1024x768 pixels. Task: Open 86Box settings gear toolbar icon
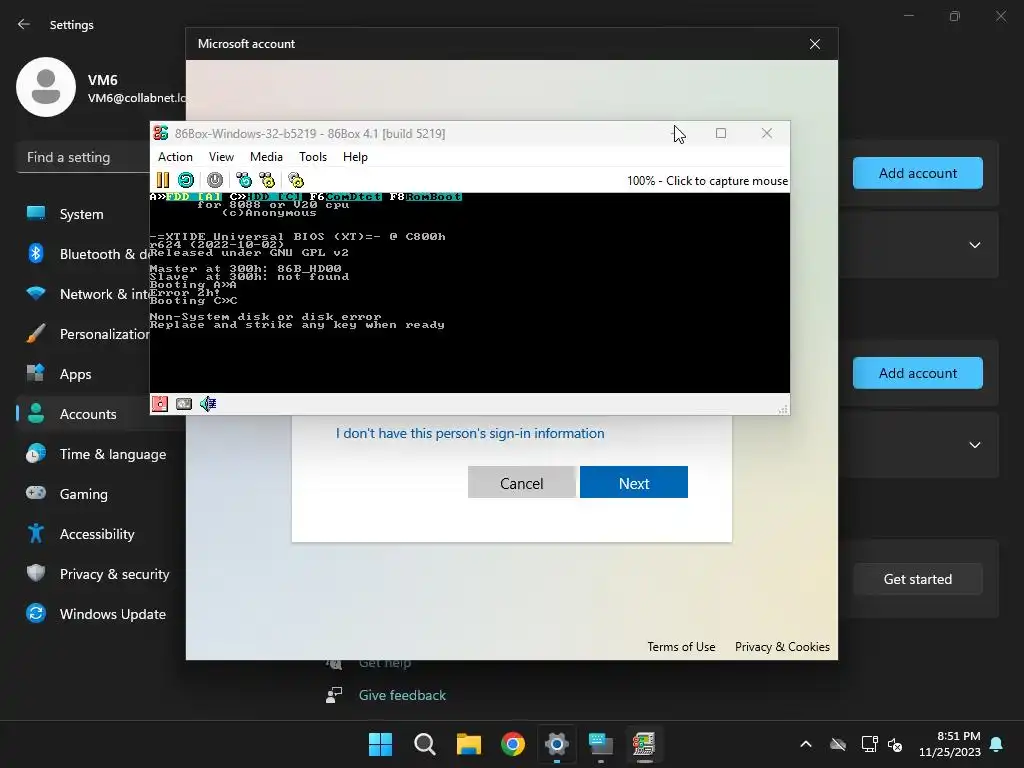coord(296,180)
